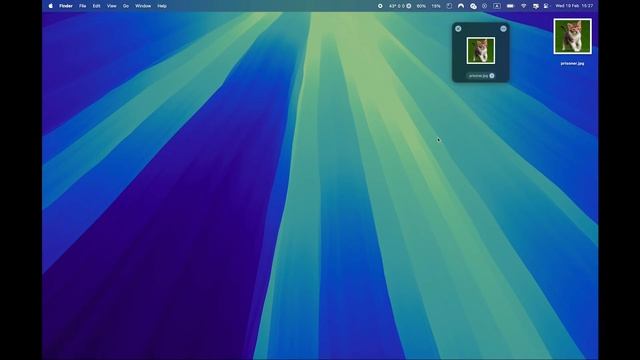The height and width of the screenshot is (360, 640).
Task: Click the file name label in the shelf
Action: point(478,76)
